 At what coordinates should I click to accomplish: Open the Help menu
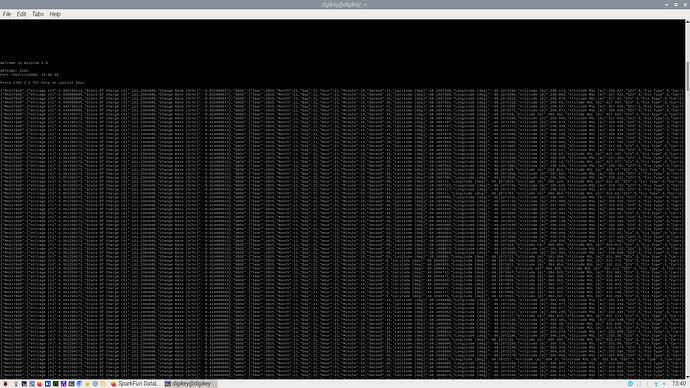pos(55,14)
